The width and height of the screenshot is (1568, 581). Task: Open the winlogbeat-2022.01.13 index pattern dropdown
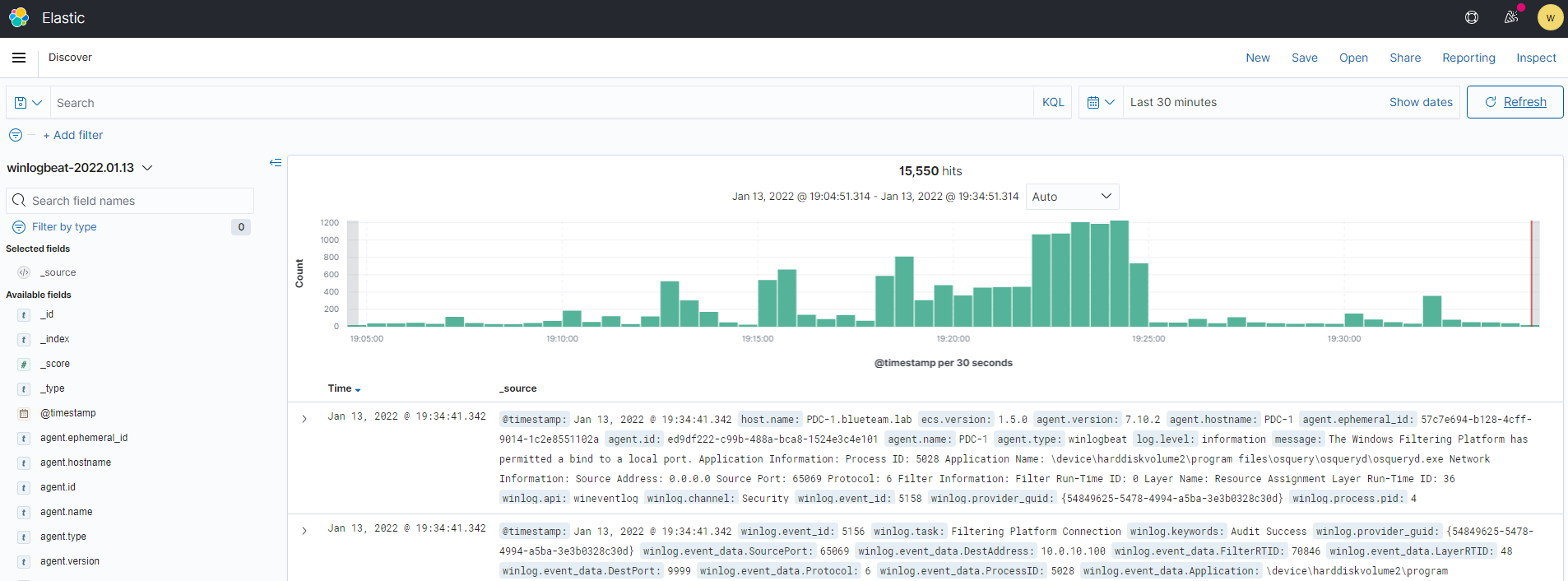coord(80,168)
